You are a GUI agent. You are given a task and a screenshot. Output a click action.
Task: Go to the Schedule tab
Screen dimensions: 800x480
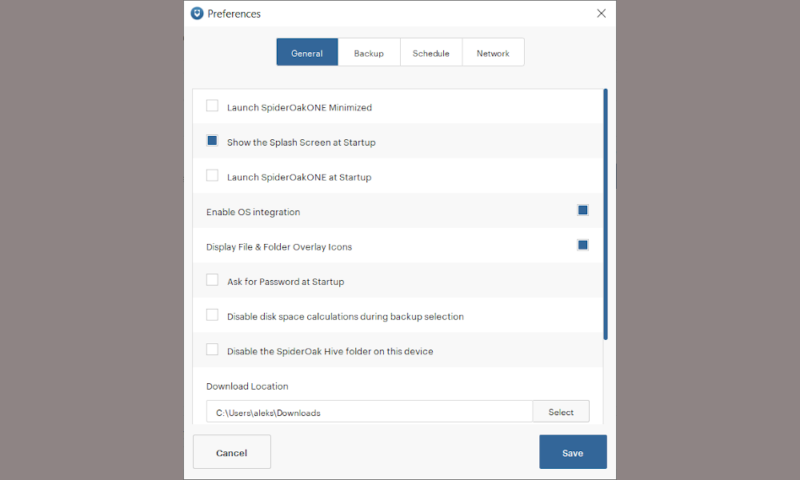pyautogui.click(x=431, y=53)
